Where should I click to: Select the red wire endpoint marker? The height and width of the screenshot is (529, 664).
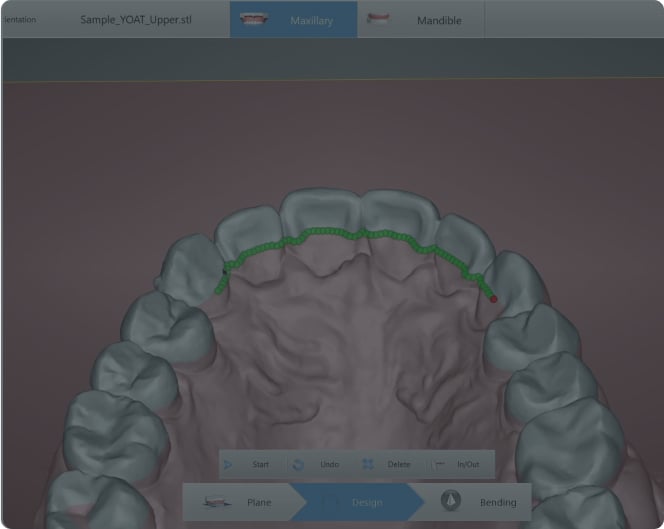click(493, 298)
